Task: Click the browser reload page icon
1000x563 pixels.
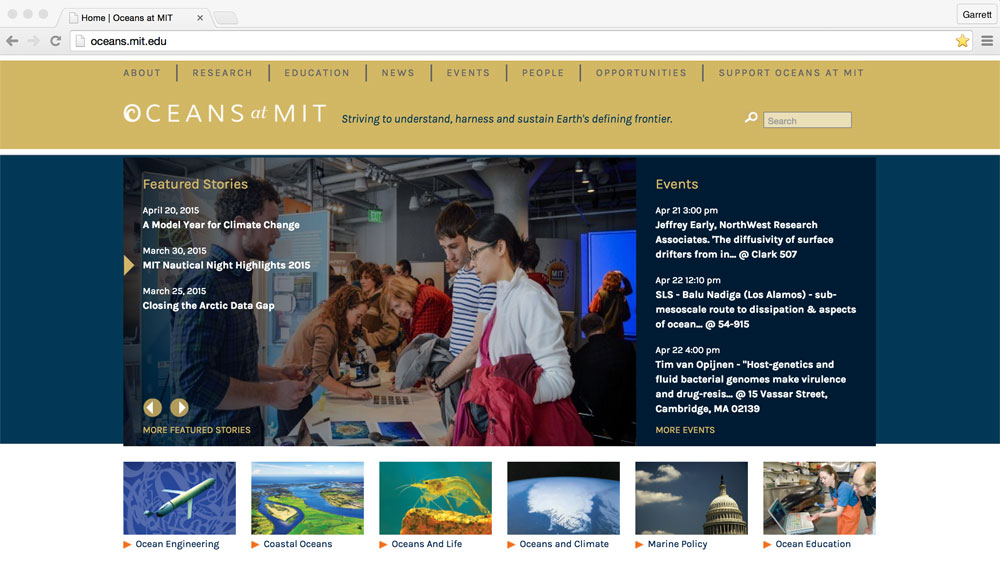Action: pyautogui.click(x=56, y=41)
